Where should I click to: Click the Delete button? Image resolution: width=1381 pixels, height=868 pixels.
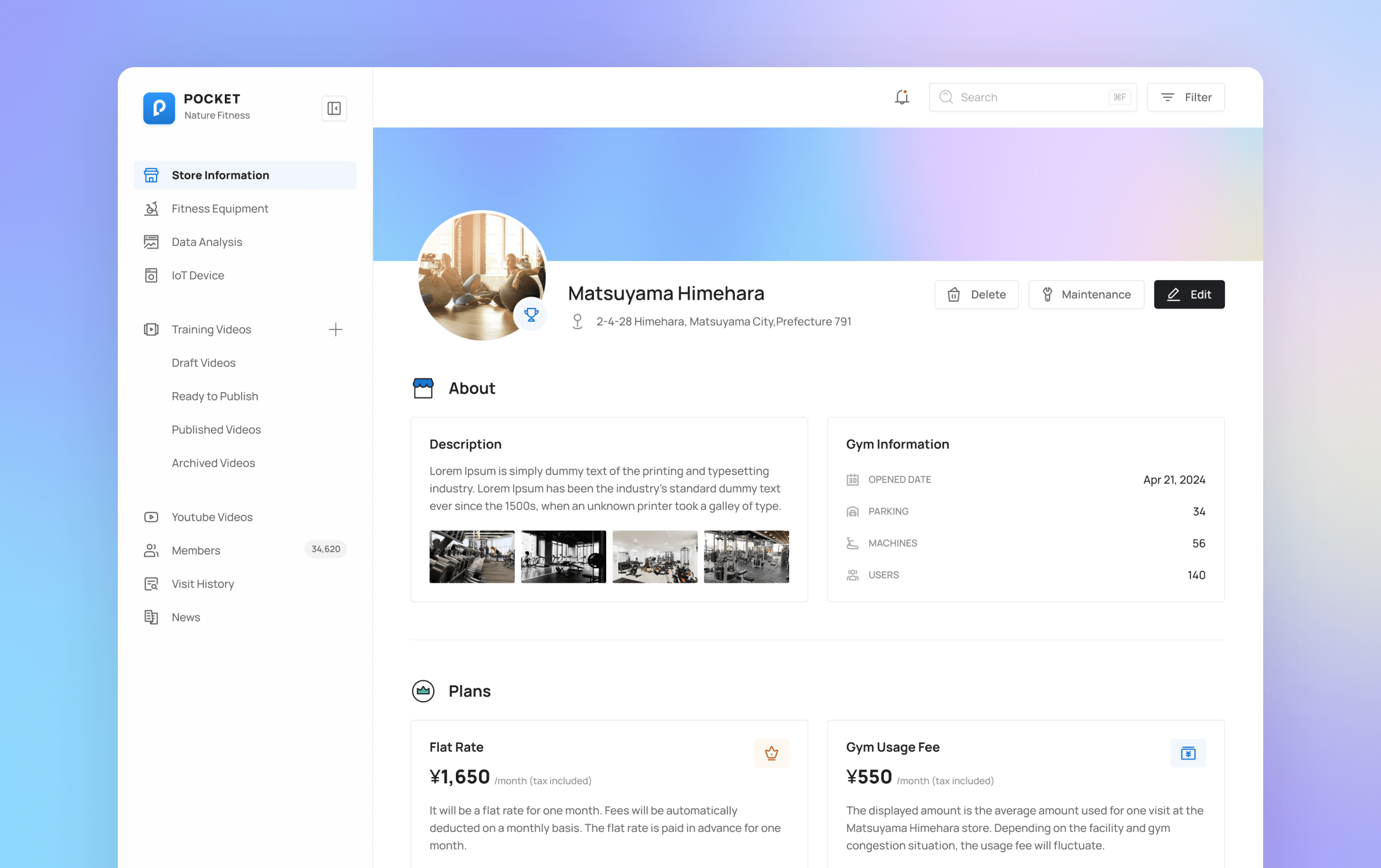click(x=976, y=294)
